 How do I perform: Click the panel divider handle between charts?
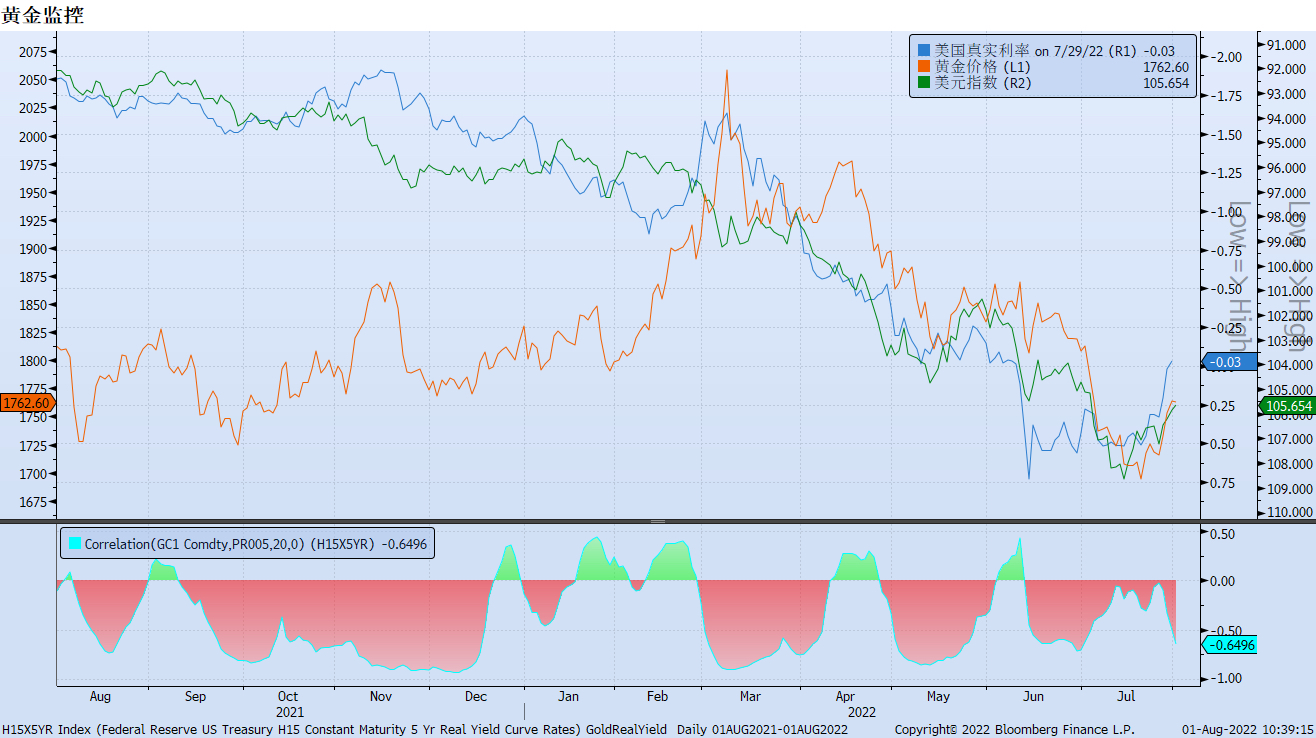(x=657, y=521)
